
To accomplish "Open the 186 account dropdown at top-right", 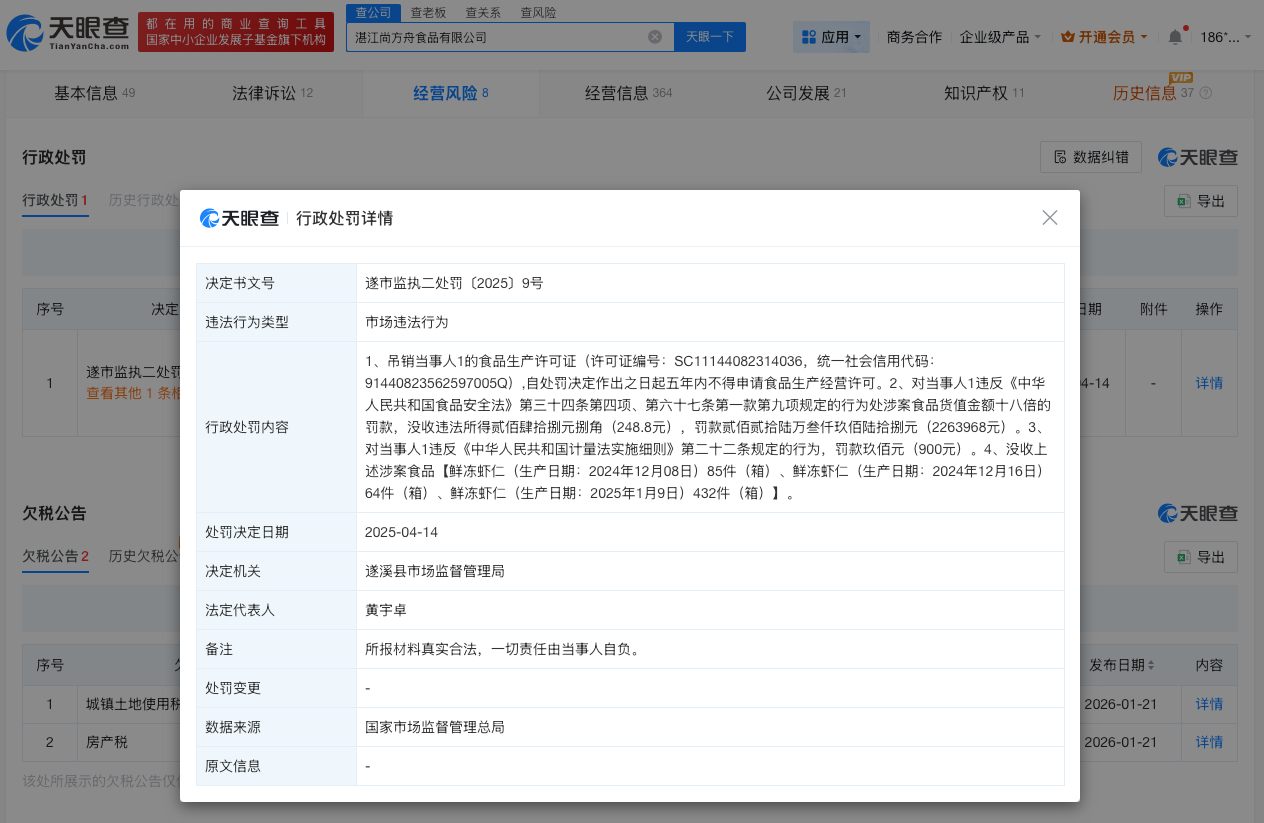I will 1222,36.
